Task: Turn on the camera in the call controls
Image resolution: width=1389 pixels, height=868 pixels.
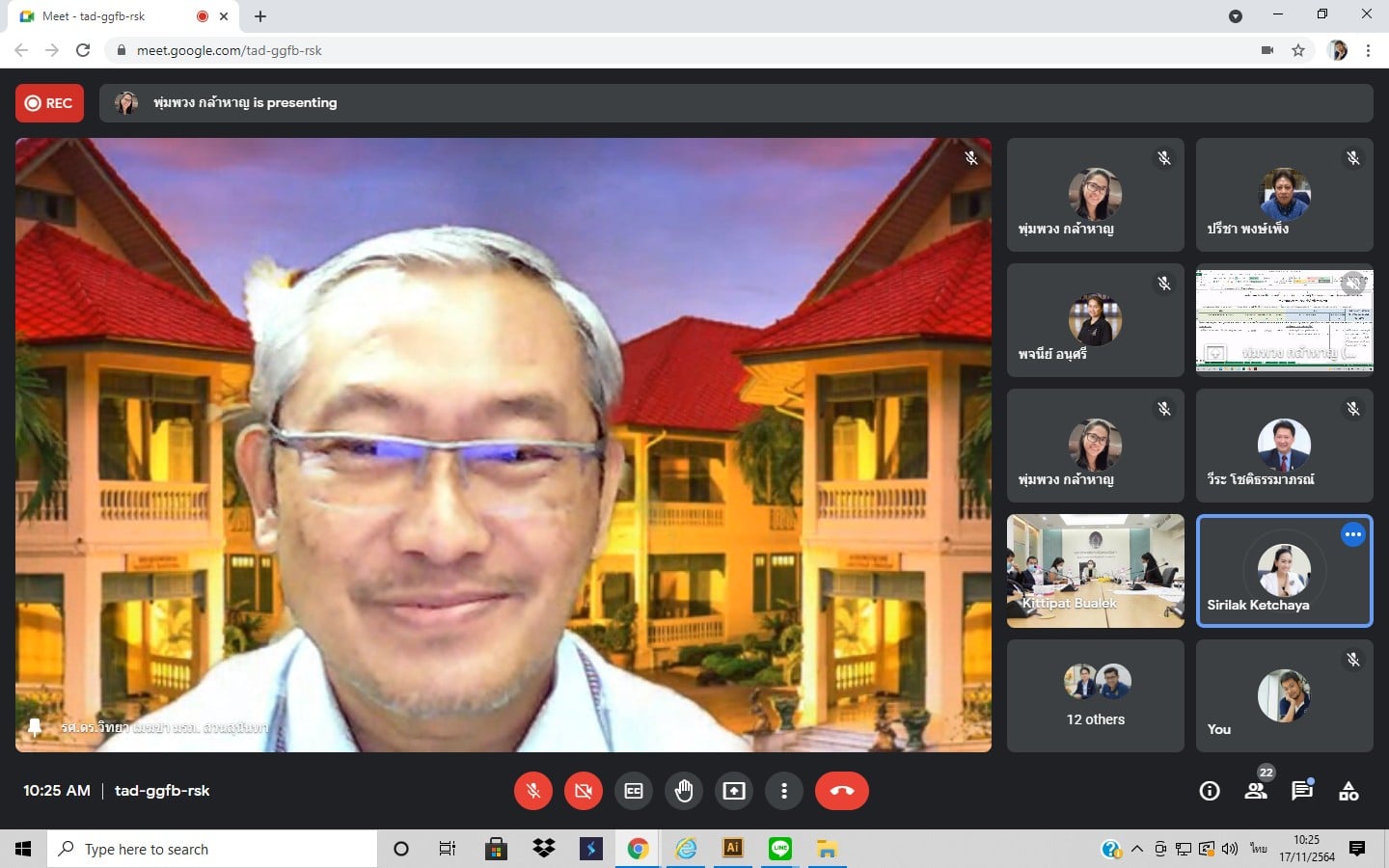Action: coord(583,791)
